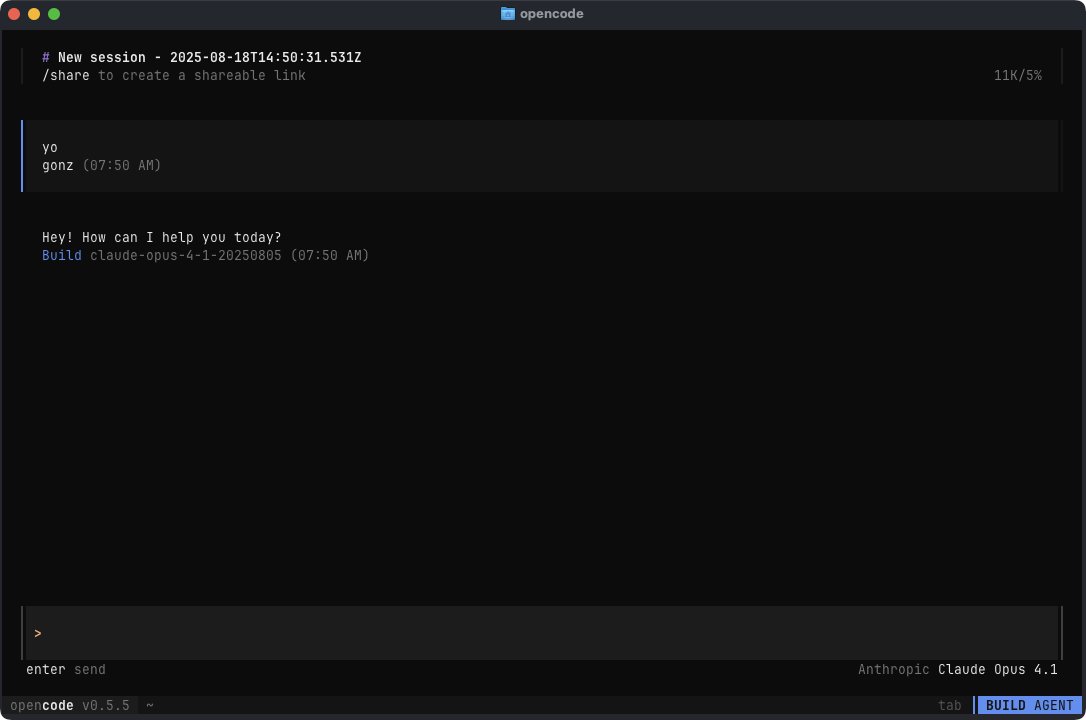Click the opencode title in the window bar
This screenshot has width=1086, height=720.
click(x=553, y=13)
